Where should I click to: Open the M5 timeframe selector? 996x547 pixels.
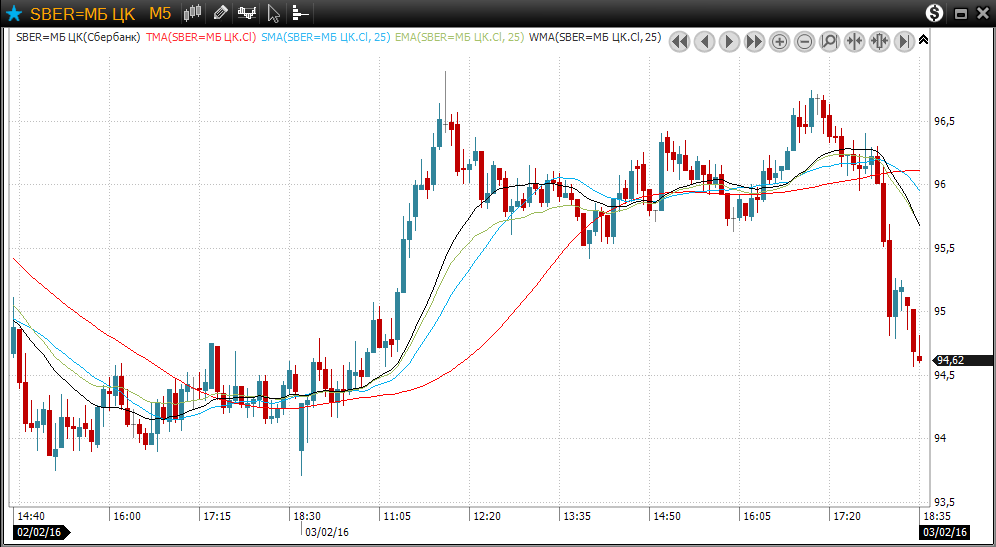[x=160, y=14]
